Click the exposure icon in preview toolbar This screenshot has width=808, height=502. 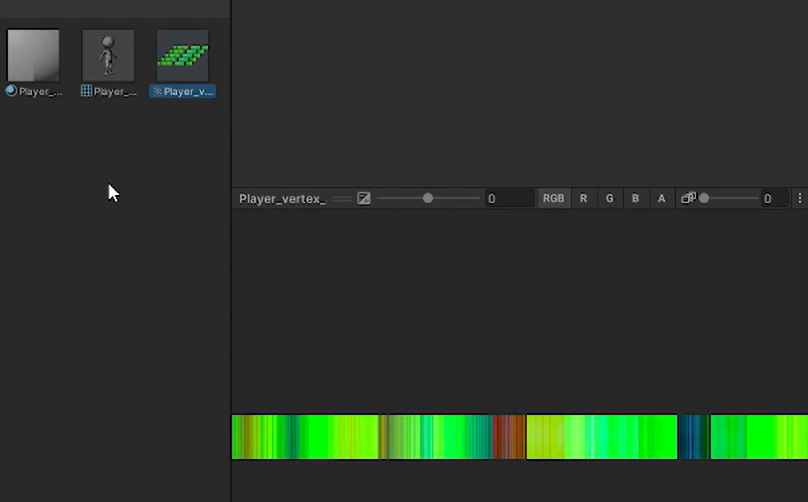tap(364, 198)
